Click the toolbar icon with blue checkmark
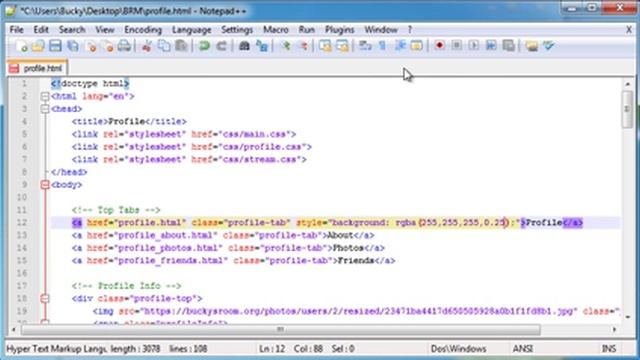 [x=549, y=46]
